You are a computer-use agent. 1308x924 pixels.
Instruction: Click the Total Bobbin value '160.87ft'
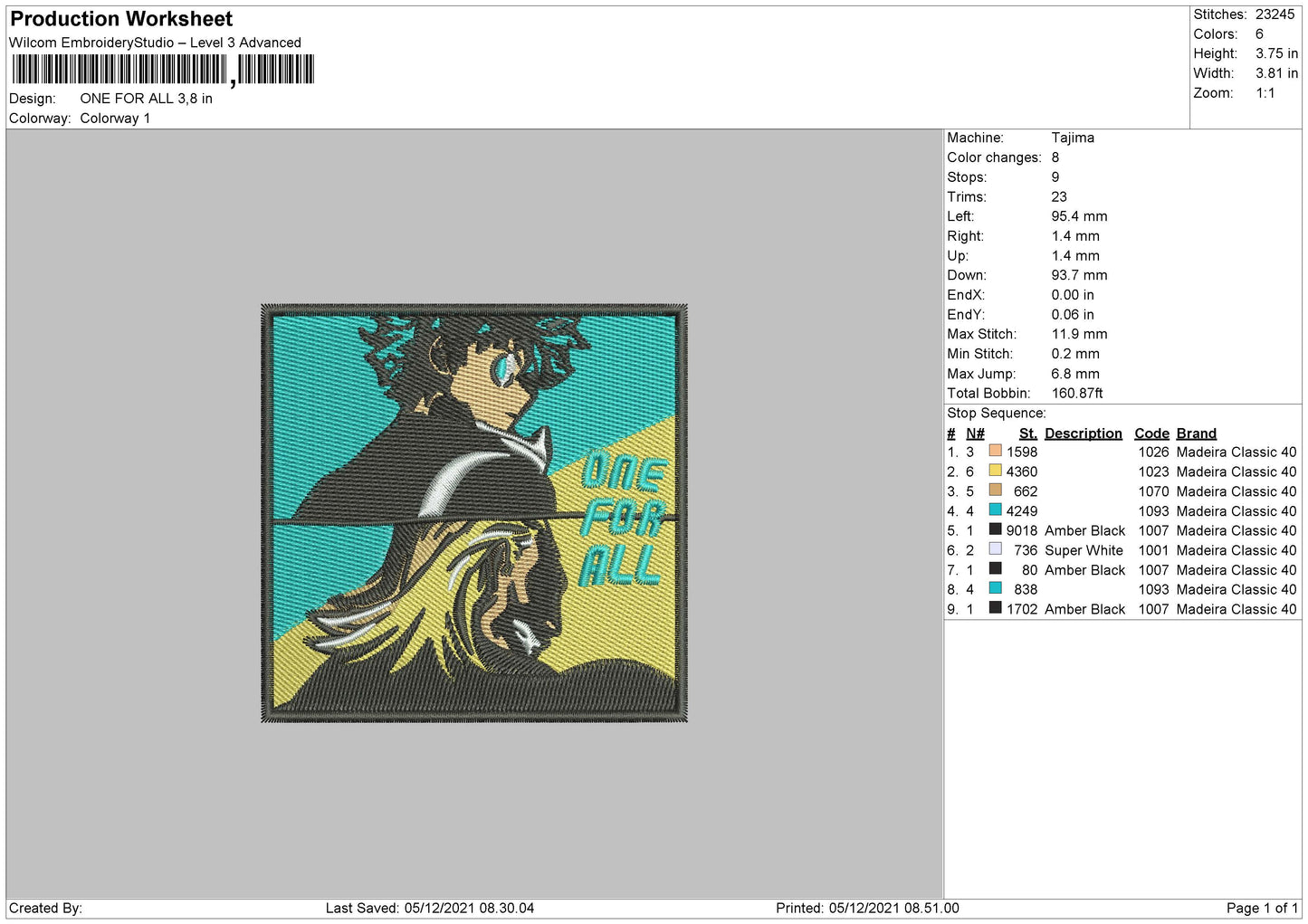pos(1077,393)
